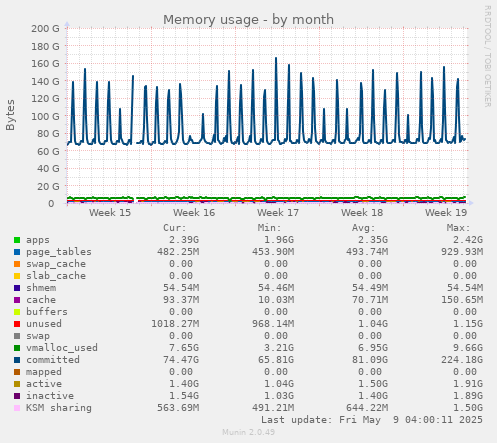
Task: Click KSM sharing average '644.22M'
Action: click(367, 408)
